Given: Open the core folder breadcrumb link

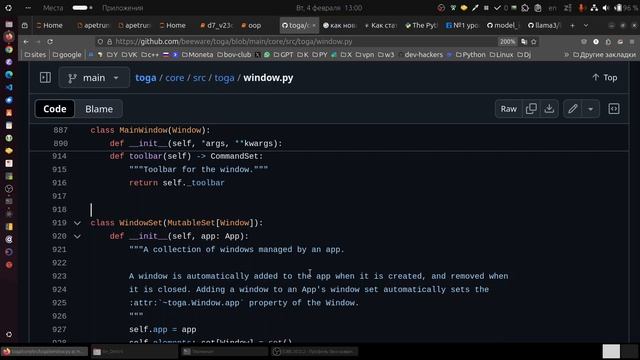Looking at the screenshot, I should pyautogui.click(x=175, y=78).
